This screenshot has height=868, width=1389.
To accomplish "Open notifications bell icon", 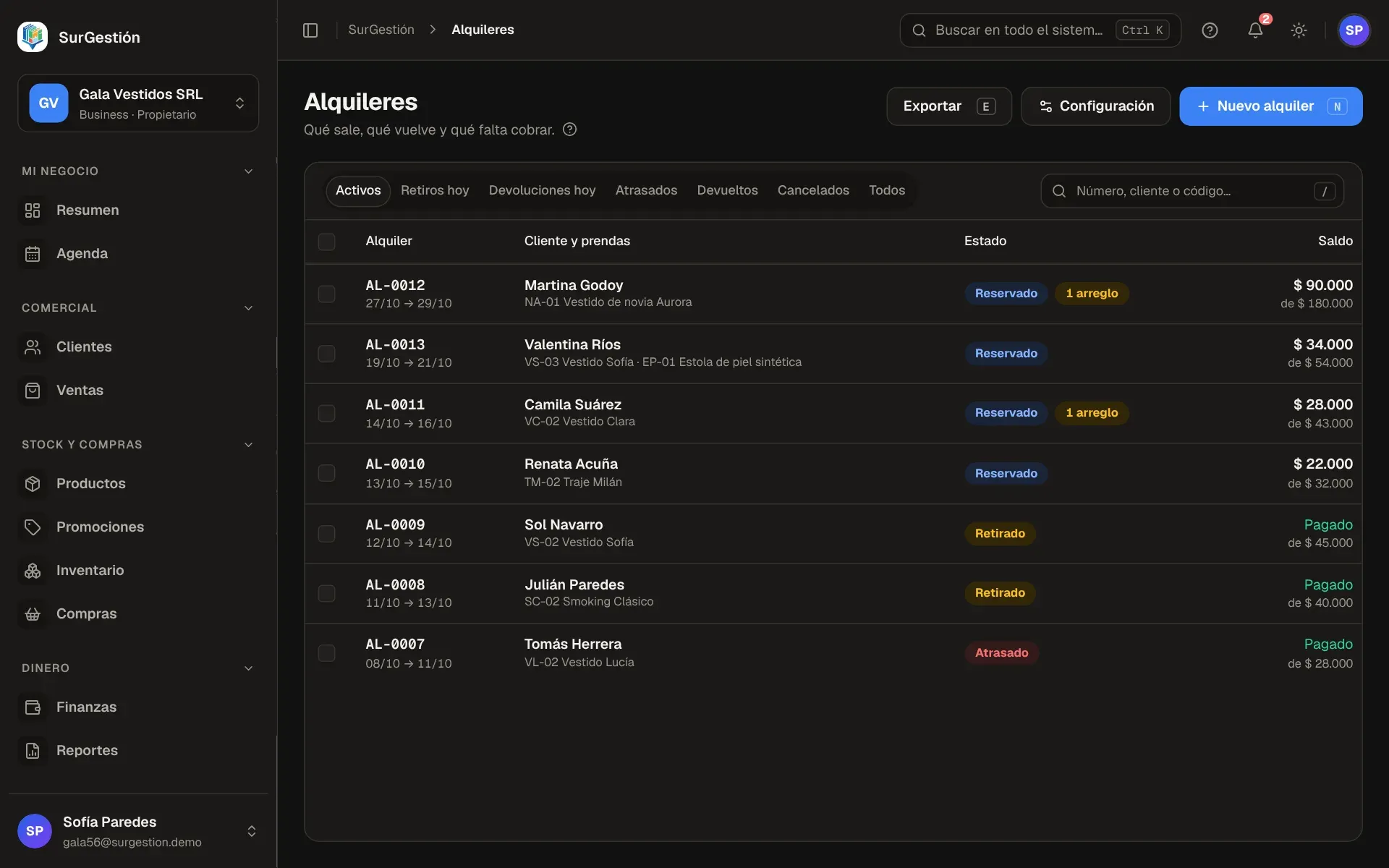I will coord(1255,30).
